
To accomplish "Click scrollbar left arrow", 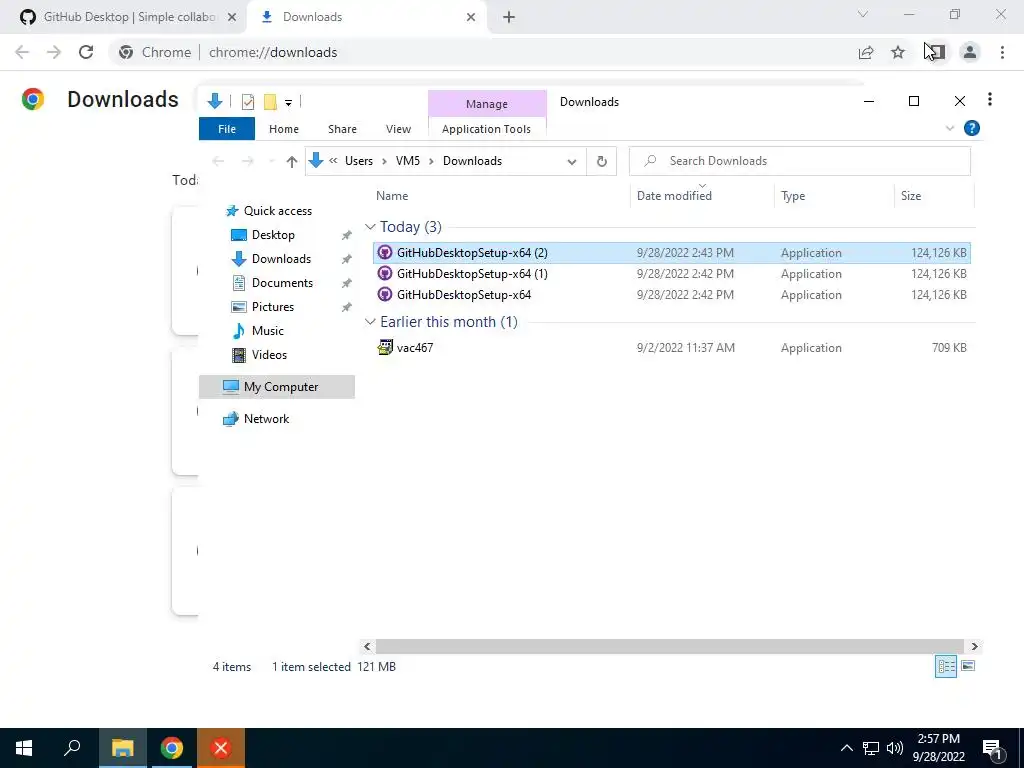I will pyautogui.click(x=367, y=647).
